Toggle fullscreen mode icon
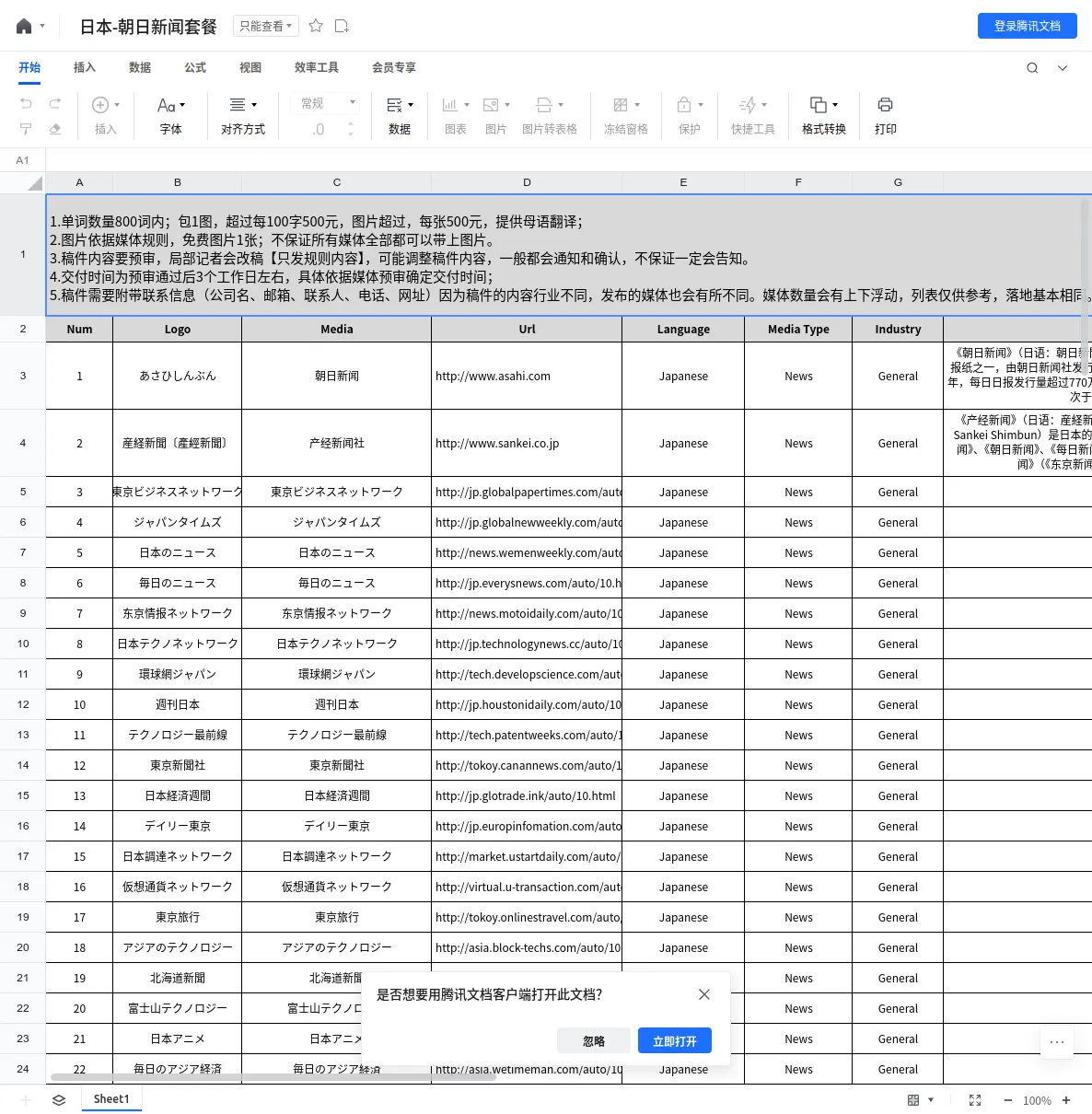 (975, 1100)
